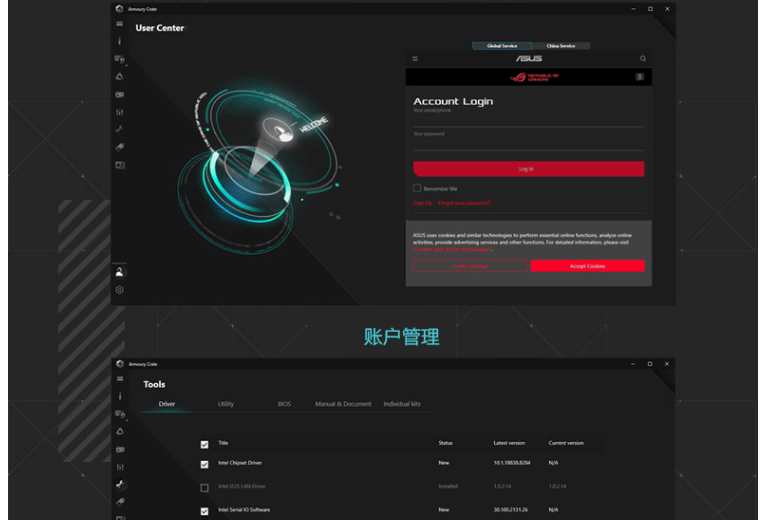Open Devices icon in User Center sidebar
The width and height of the screenshot is (761, 520).
(120, 59)
